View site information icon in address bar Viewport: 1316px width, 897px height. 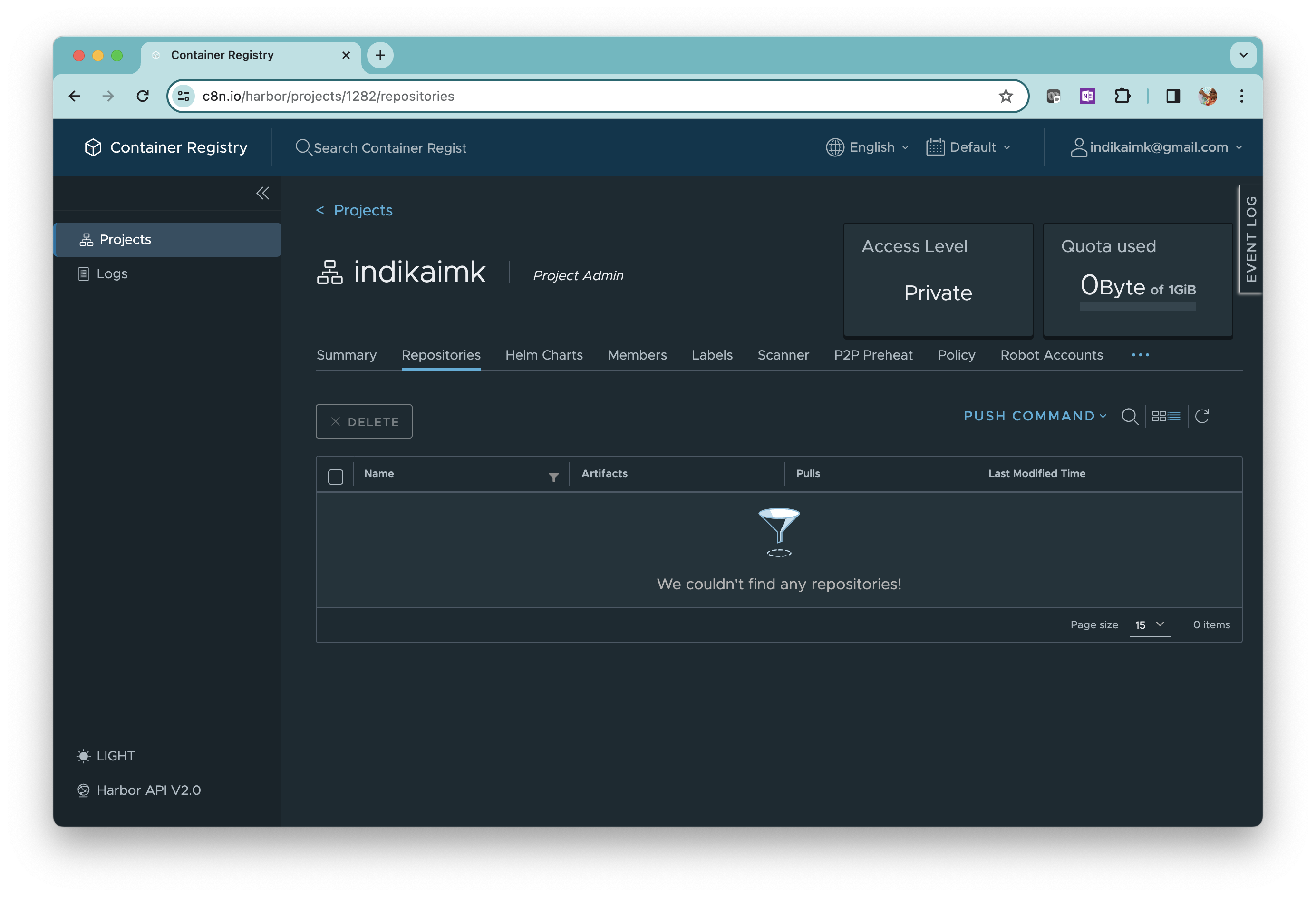184,97
